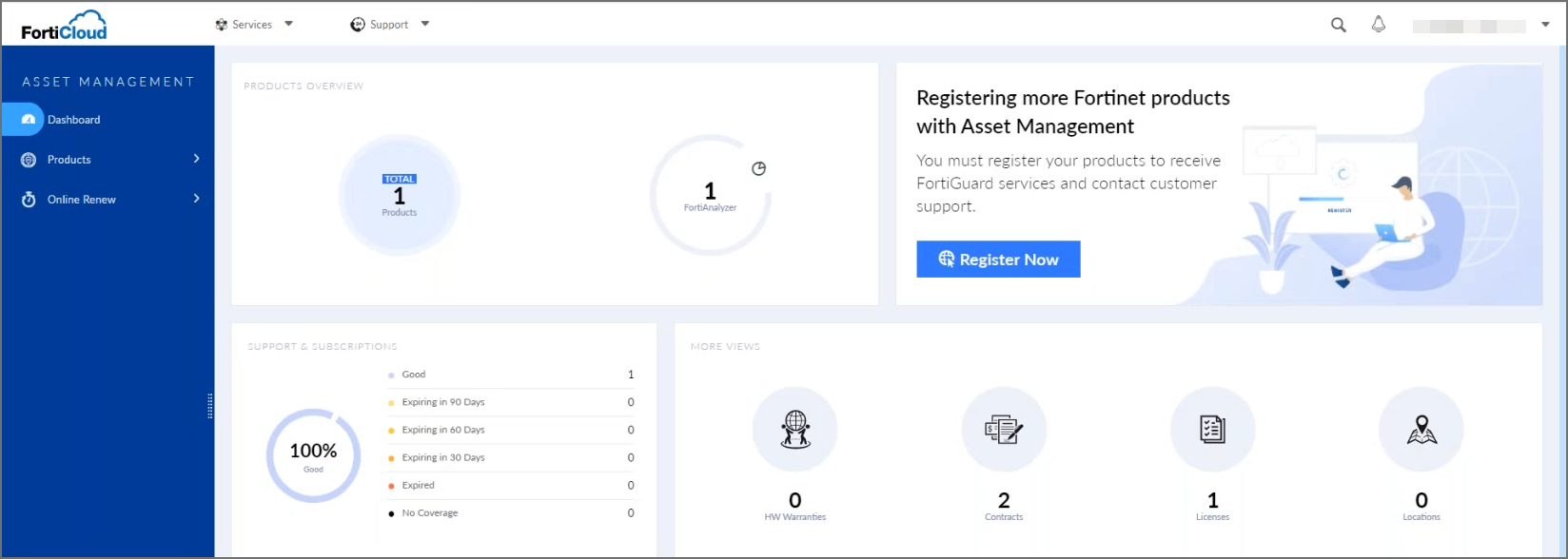The width and height of the screenshot is (1568, 559).
Task: Click the FortiCloud logo
Action: click(65, 26)
